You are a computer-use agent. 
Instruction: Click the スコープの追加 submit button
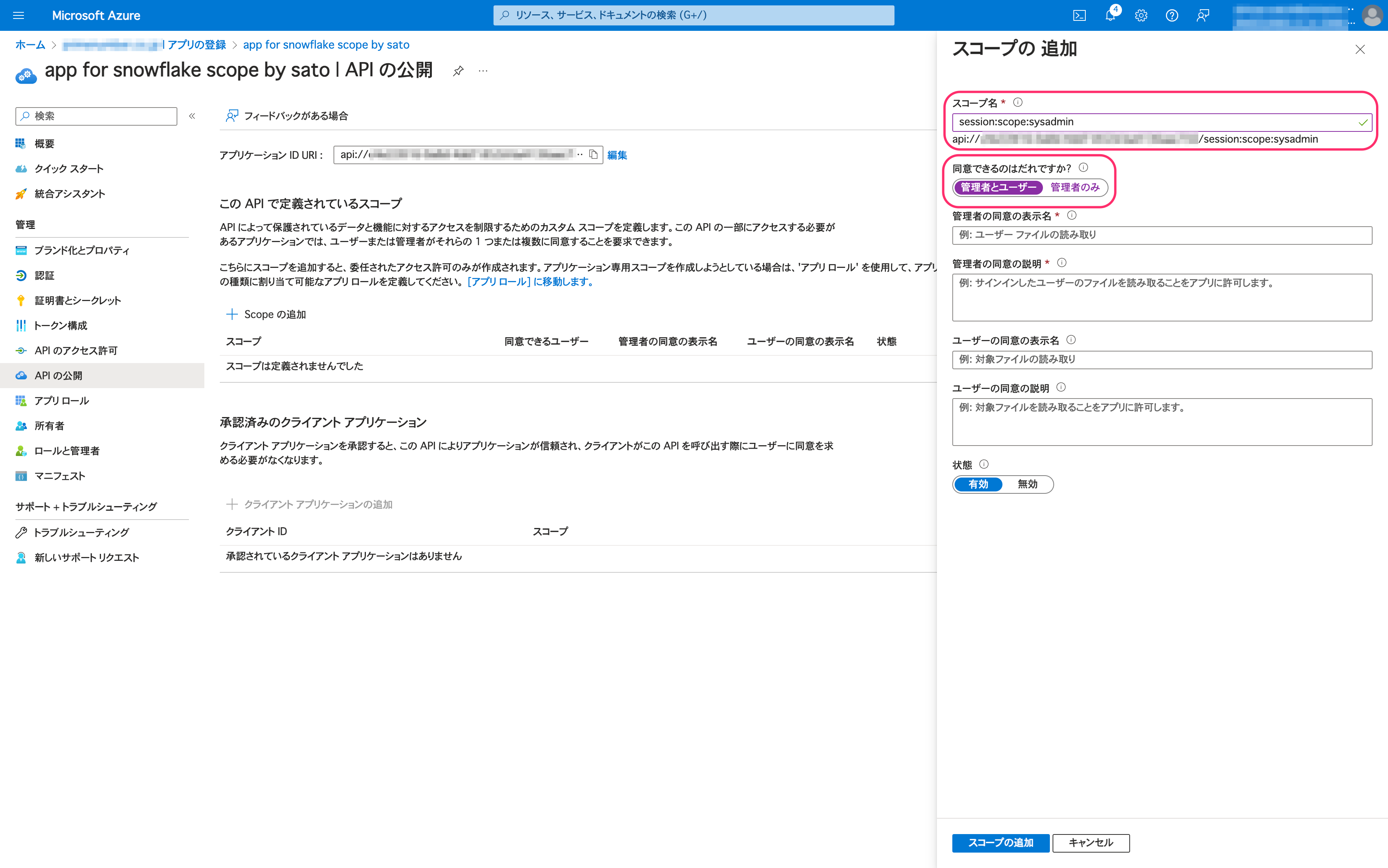[1001, 843]
